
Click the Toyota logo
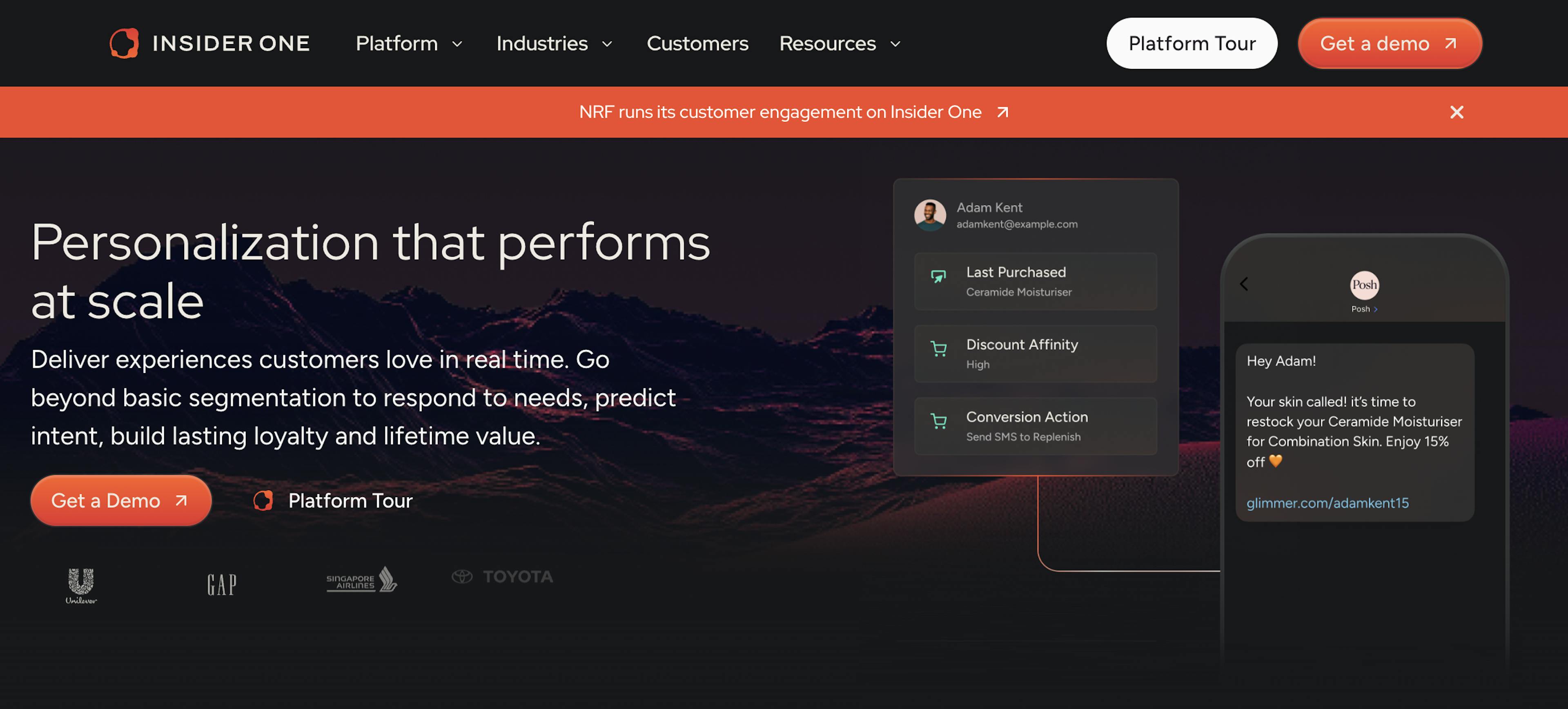coord(502,576)
